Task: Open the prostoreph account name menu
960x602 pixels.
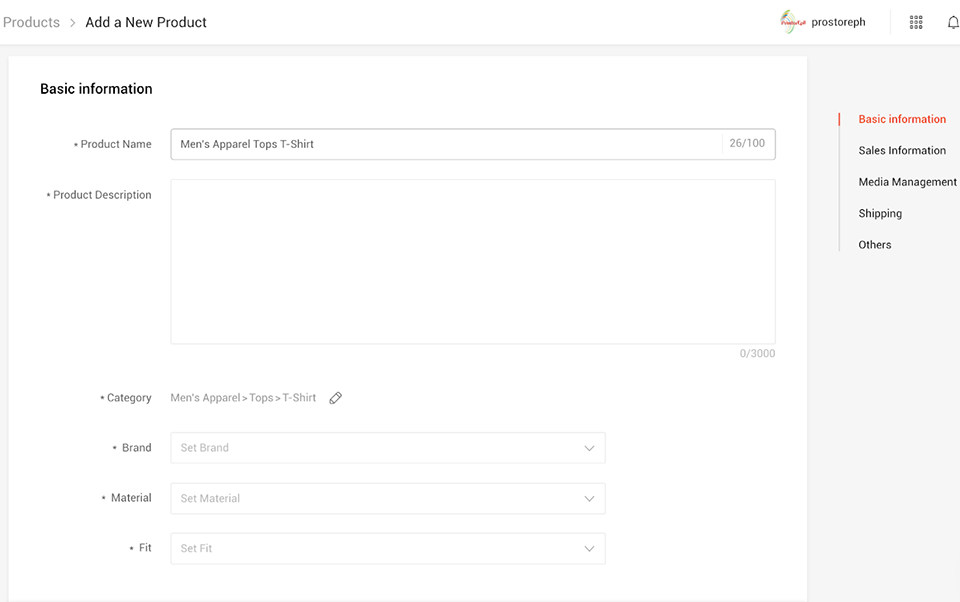Action: tap(838, 22)
